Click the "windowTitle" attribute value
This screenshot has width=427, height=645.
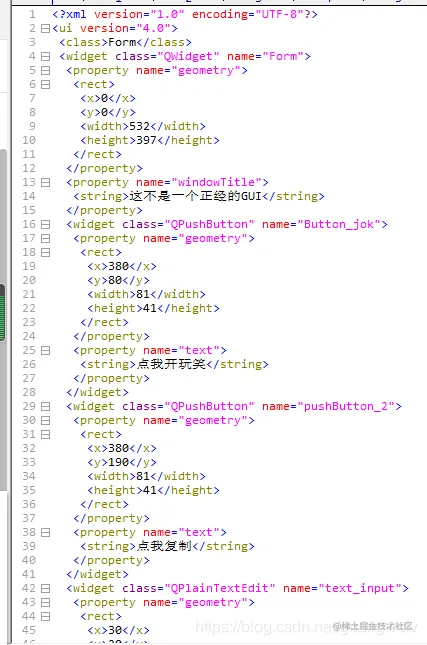[x=216, y=182]
